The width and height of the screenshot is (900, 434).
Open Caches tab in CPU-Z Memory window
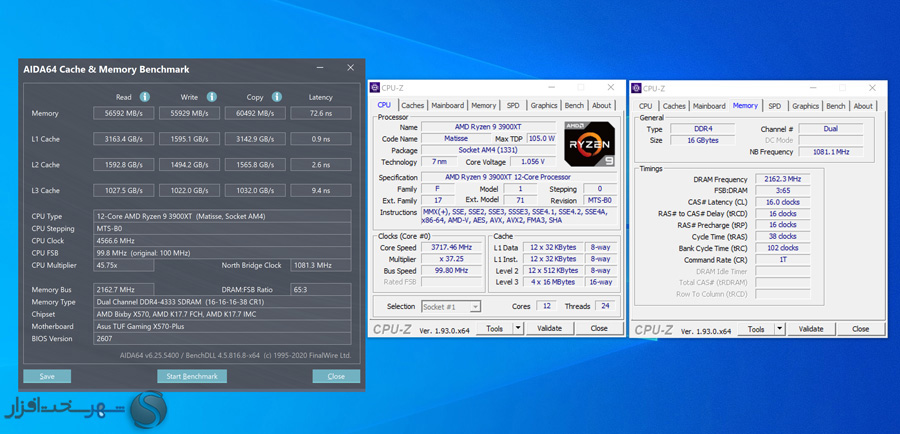(x=674, y=106)
